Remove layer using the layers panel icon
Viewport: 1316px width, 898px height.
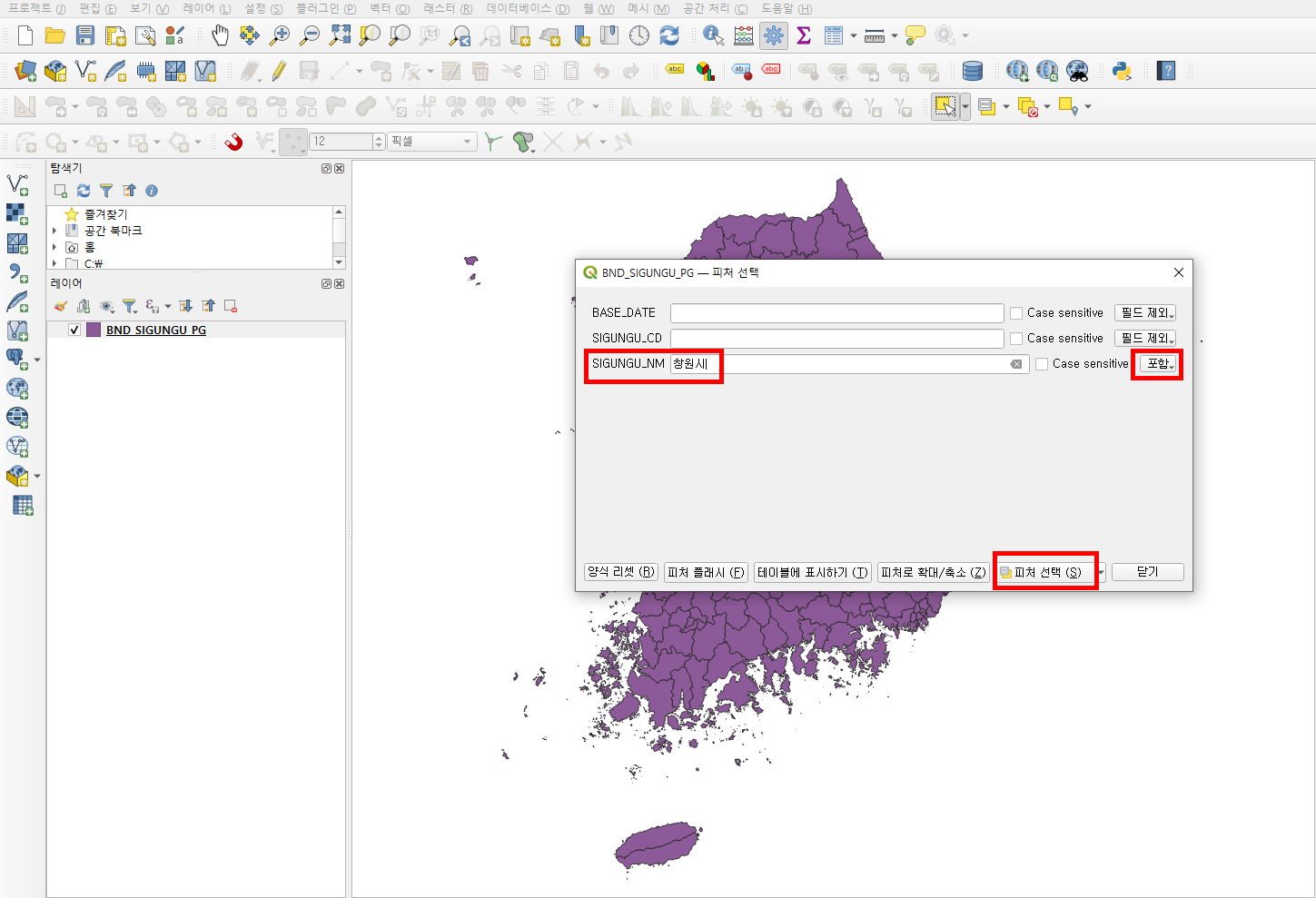[x=231, y=306]
